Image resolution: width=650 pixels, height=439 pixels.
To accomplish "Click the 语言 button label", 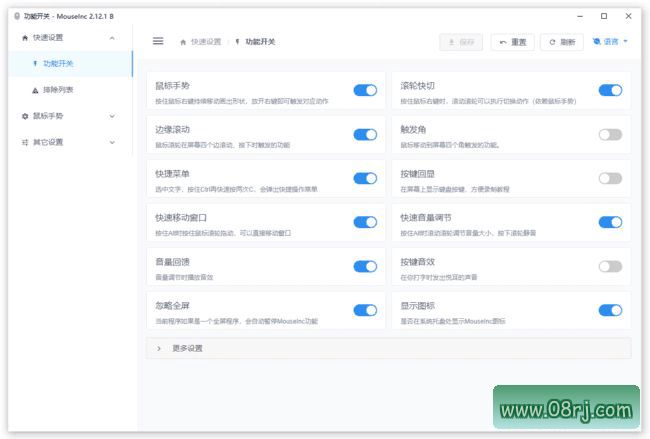I will (611, 41).
